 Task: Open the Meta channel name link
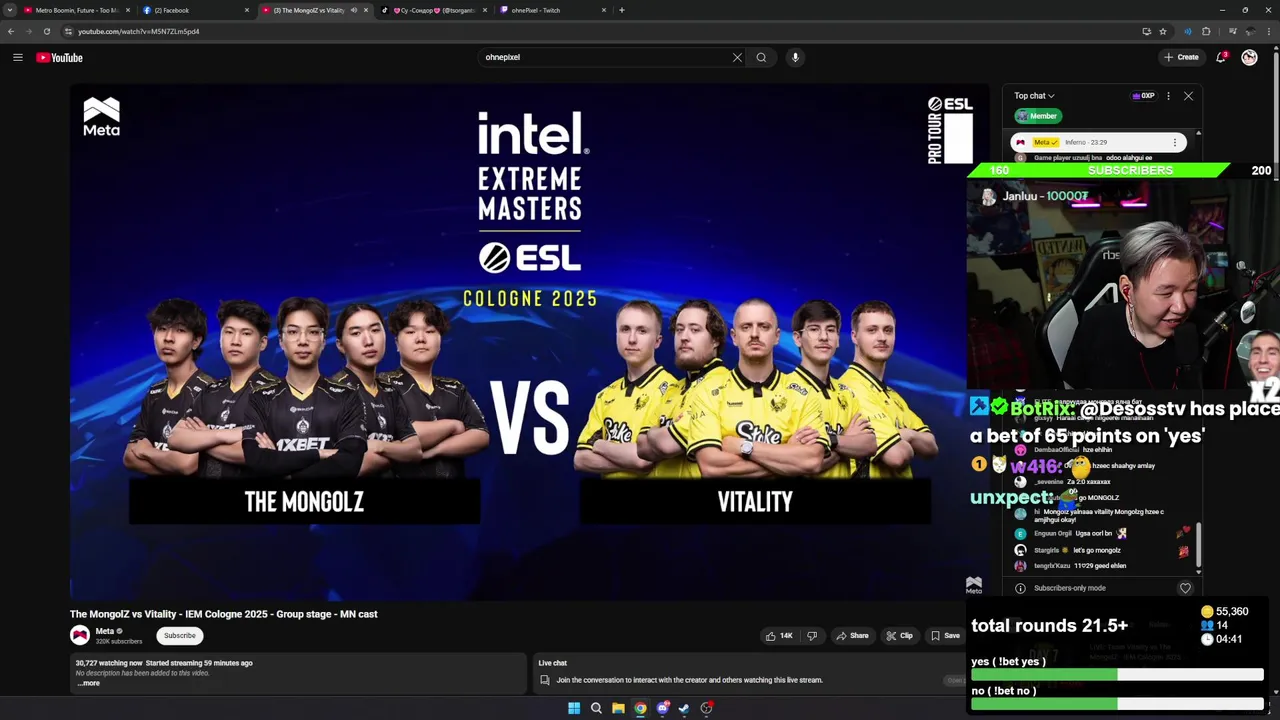tap(104, 631)
